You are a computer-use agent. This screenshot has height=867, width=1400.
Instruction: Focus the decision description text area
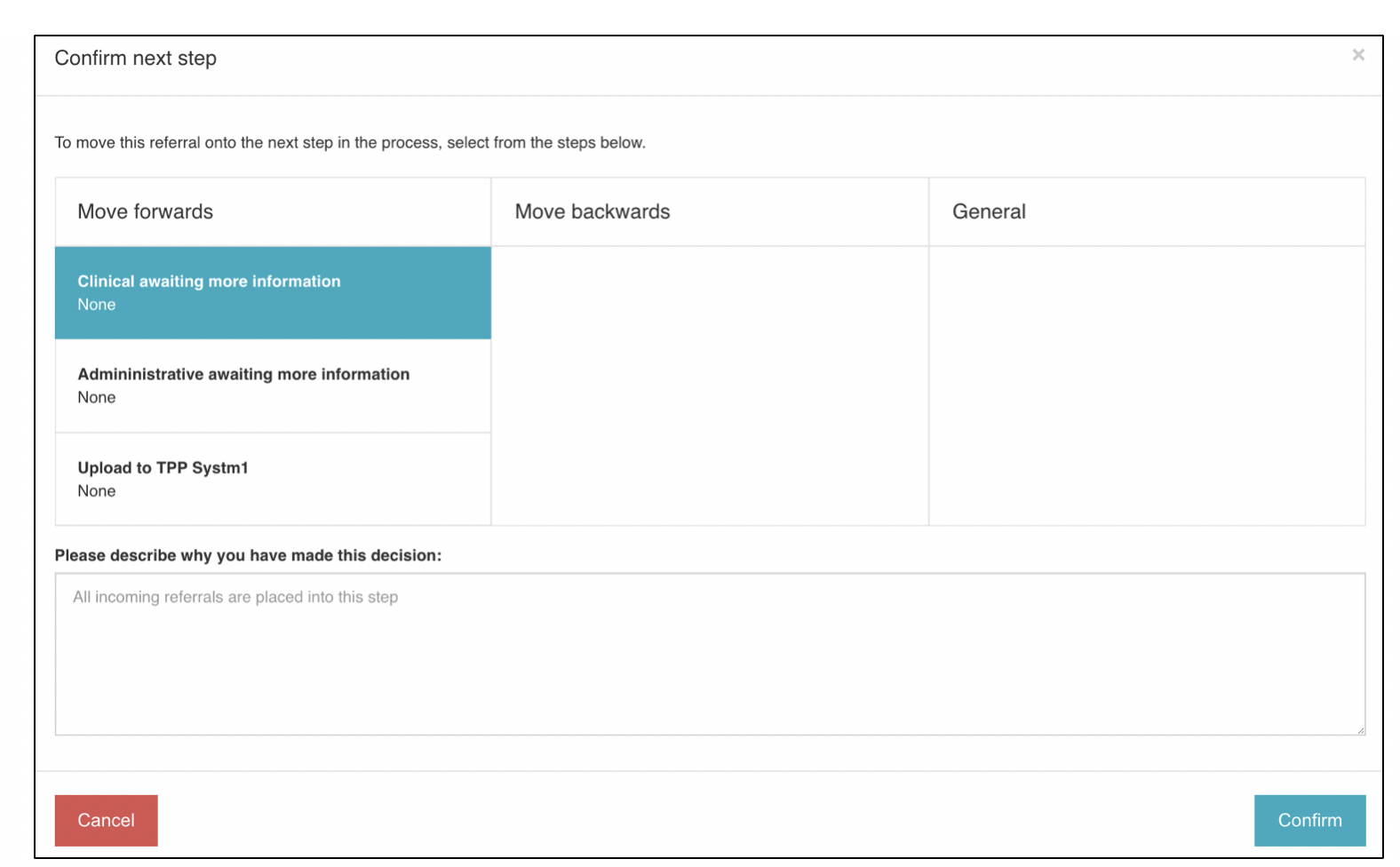[709, 666]
